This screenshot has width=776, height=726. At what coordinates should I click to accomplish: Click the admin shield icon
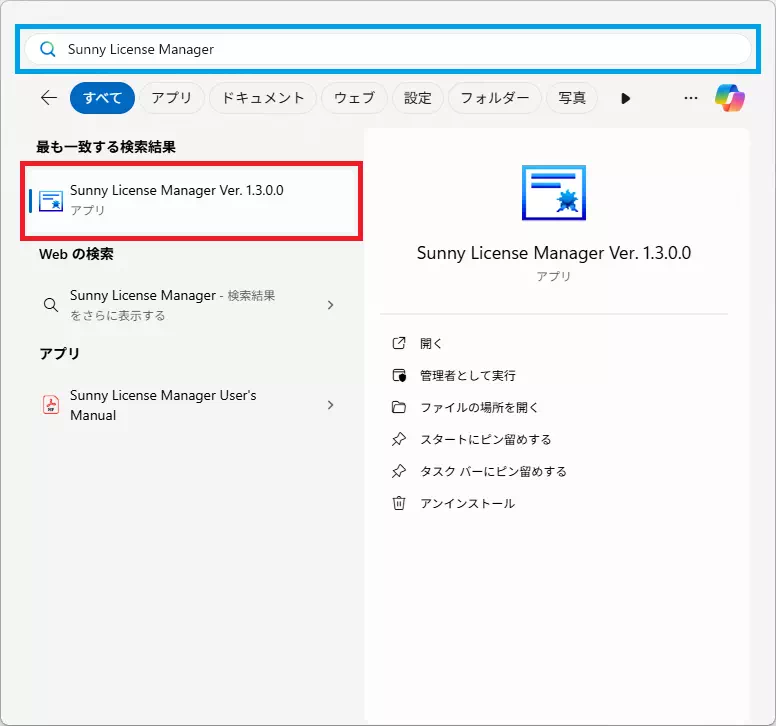coord(399,375)
